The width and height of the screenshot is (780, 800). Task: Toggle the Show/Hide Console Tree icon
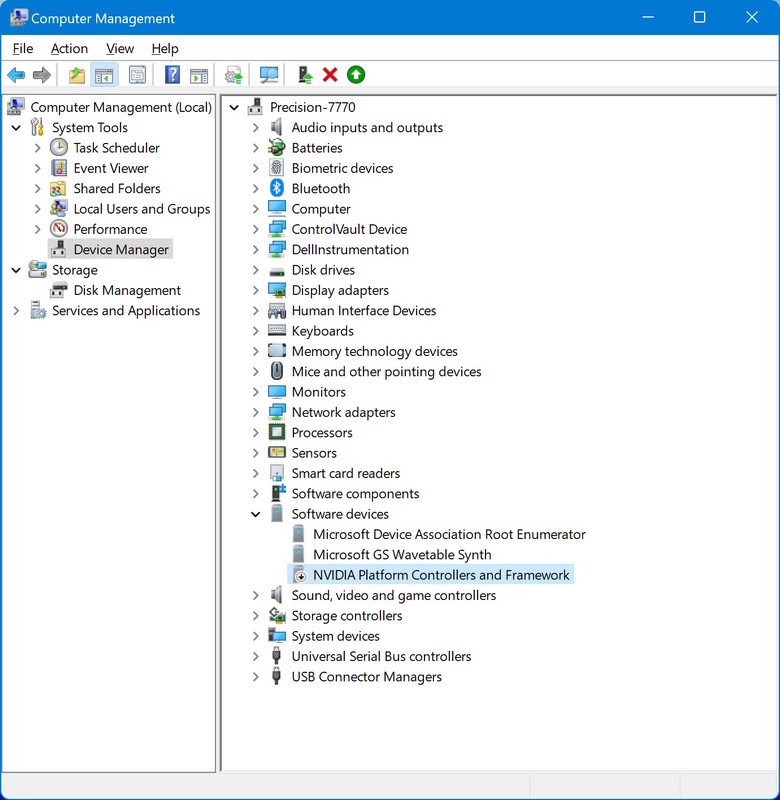coord(104,75)
